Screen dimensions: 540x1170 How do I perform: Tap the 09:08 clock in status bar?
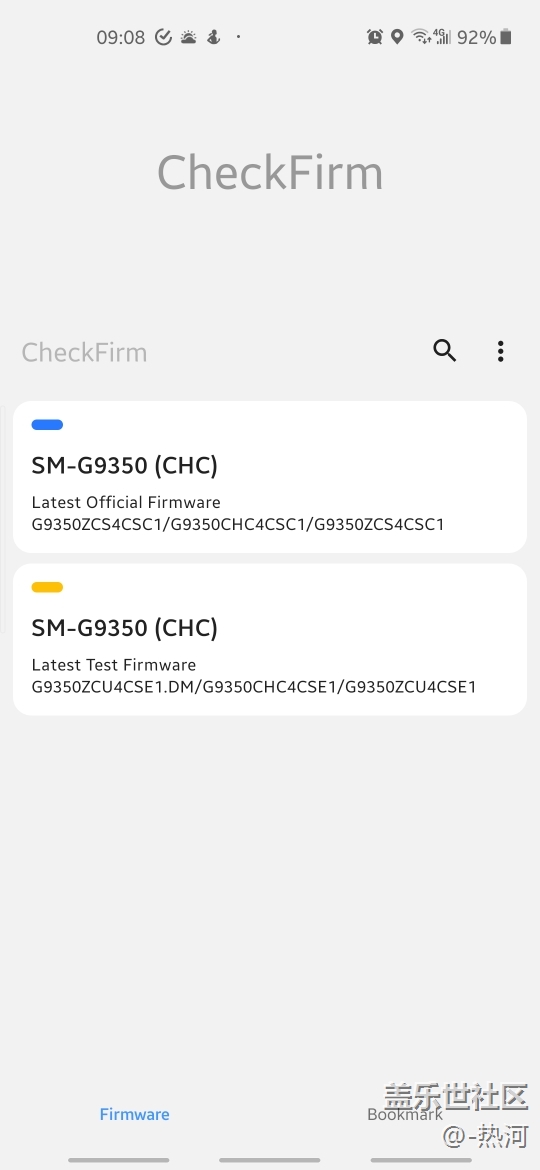click(121, 37)
